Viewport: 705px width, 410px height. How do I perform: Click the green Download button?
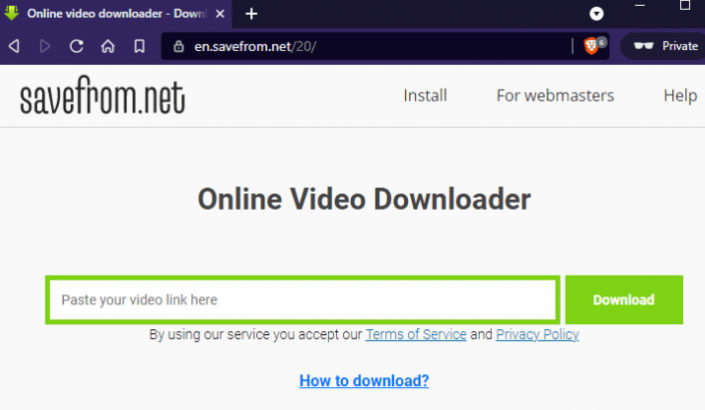click(624, 300)
